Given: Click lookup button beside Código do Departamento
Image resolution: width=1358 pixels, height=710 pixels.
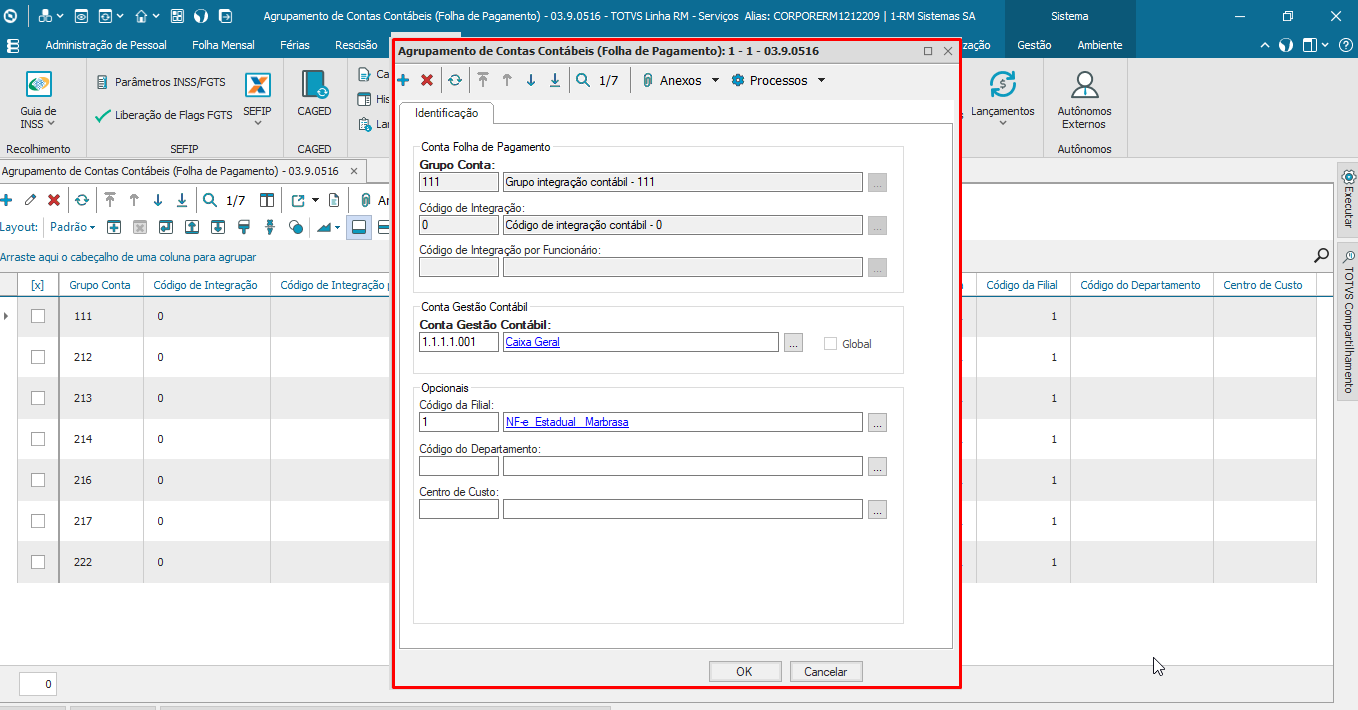Looking at the screenshot, I should pos(877,466).
